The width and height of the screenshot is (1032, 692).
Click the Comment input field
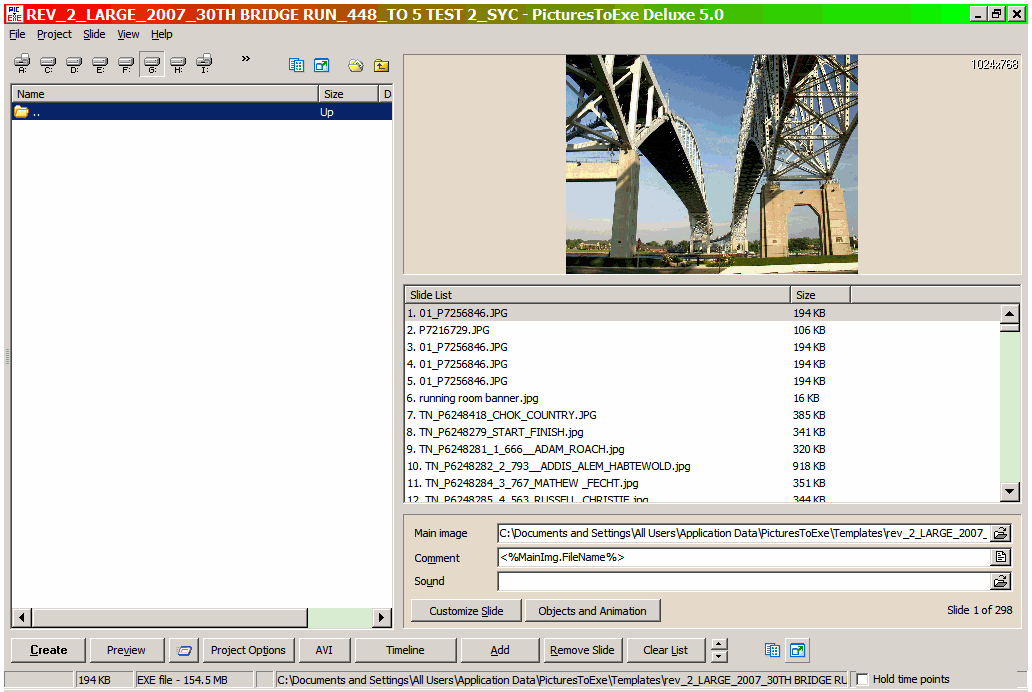(742, 558)
